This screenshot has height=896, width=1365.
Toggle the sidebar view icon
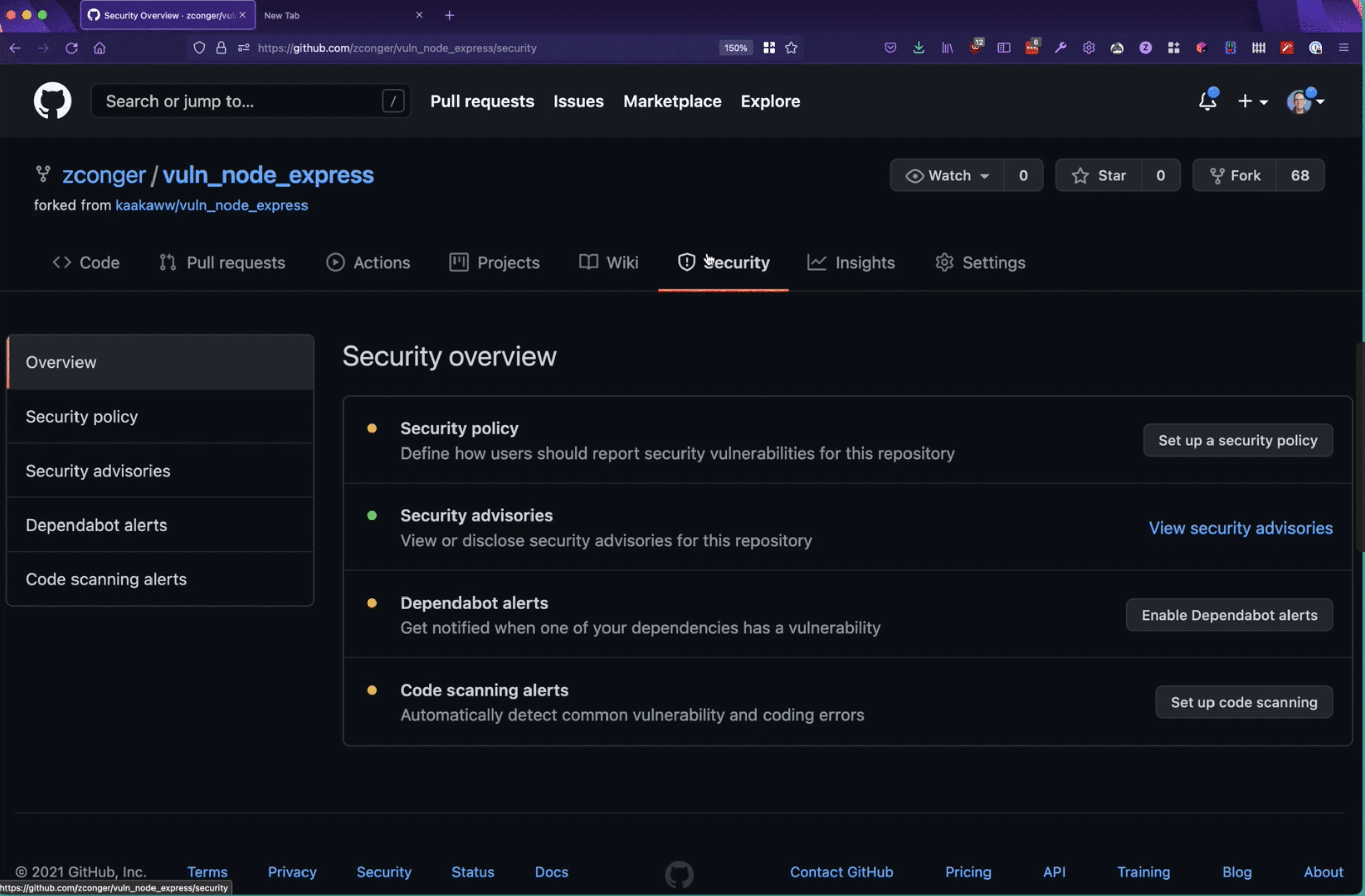pyautogui.click(x=1003, y=48)
